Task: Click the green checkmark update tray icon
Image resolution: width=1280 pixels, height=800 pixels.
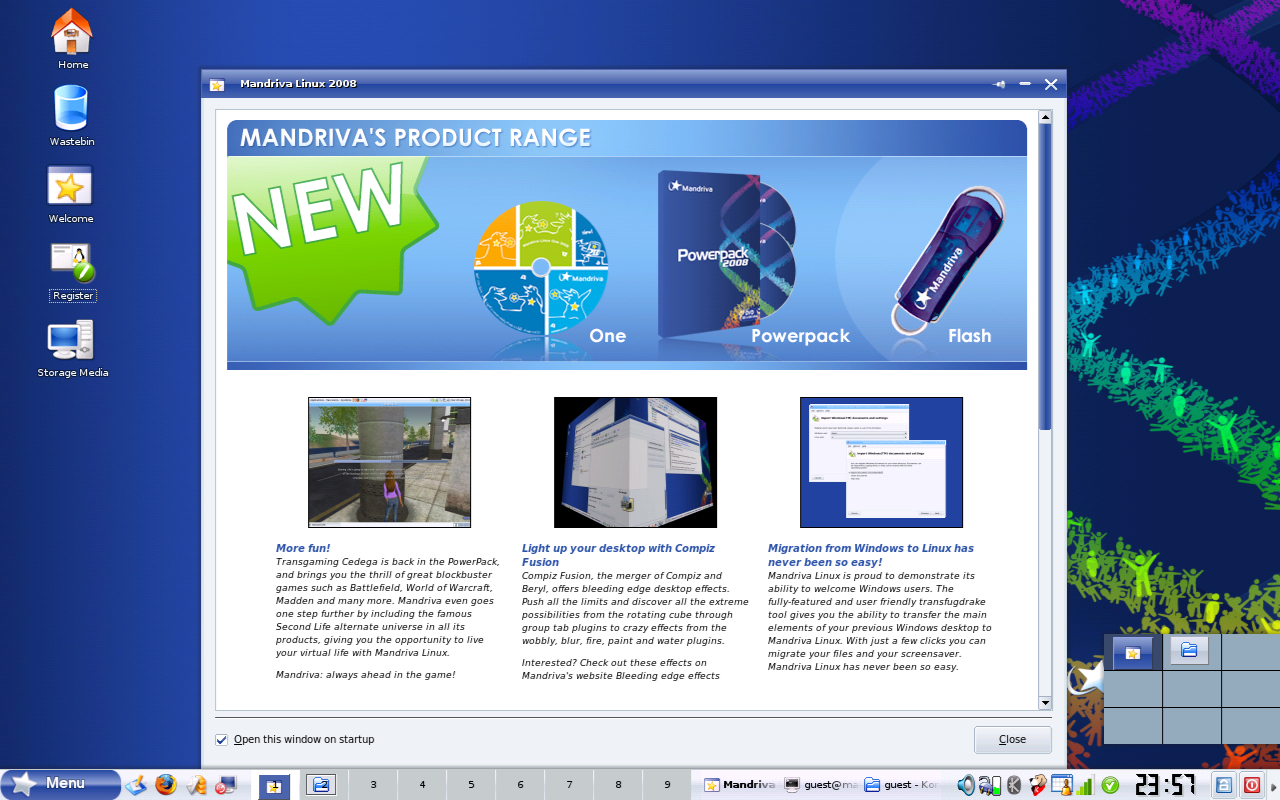Action: pos(1109,785)
